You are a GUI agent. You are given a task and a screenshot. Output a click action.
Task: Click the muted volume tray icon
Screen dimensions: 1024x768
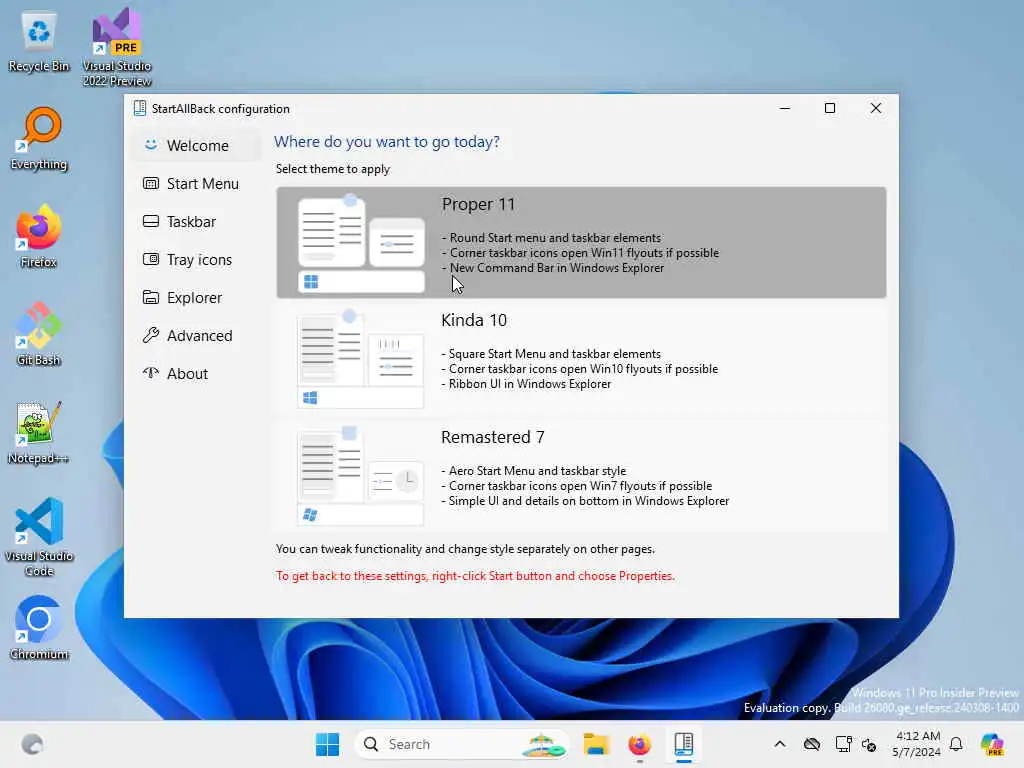click(869, 744)
